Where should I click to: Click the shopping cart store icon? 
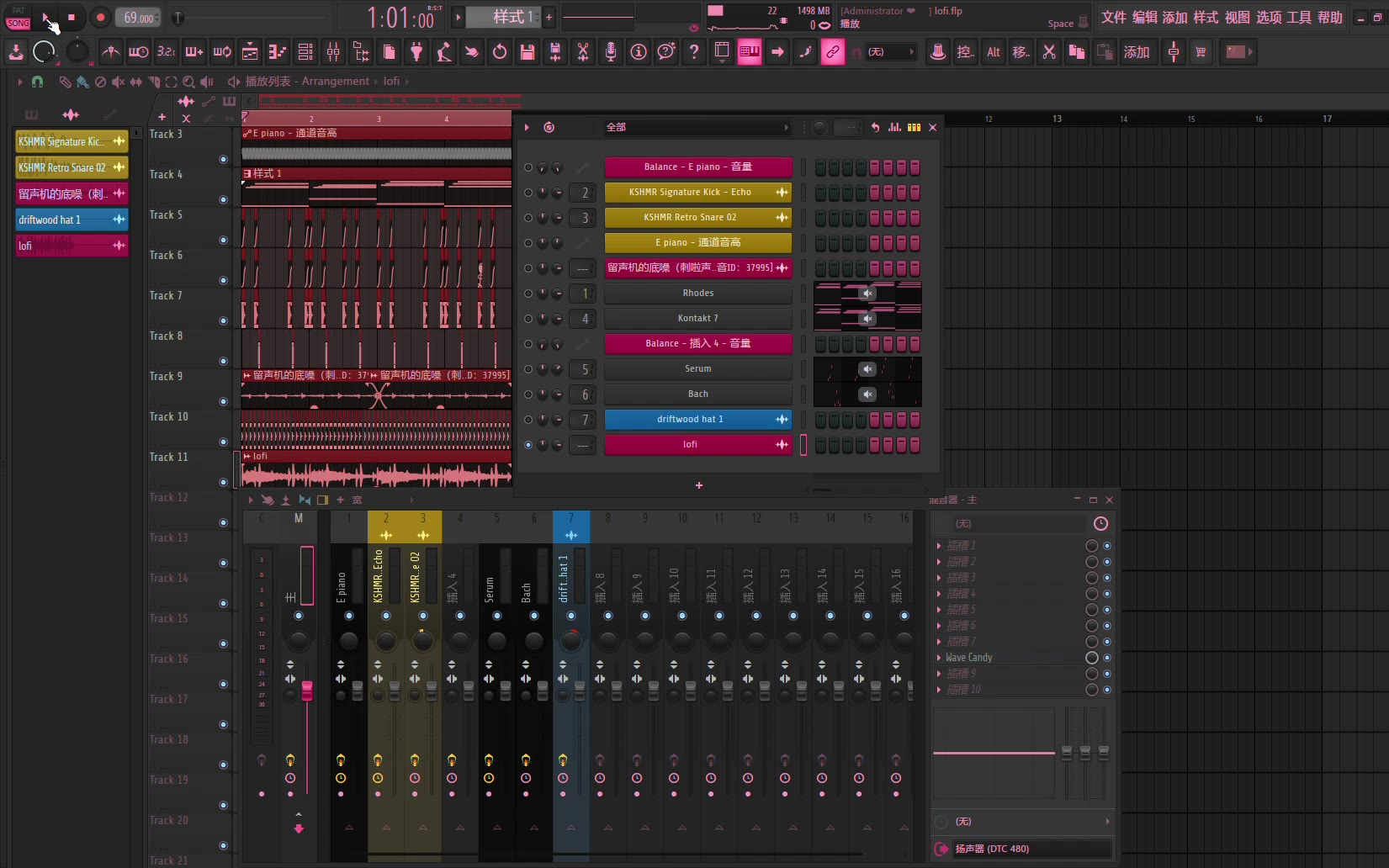(x=1201, y=52)
